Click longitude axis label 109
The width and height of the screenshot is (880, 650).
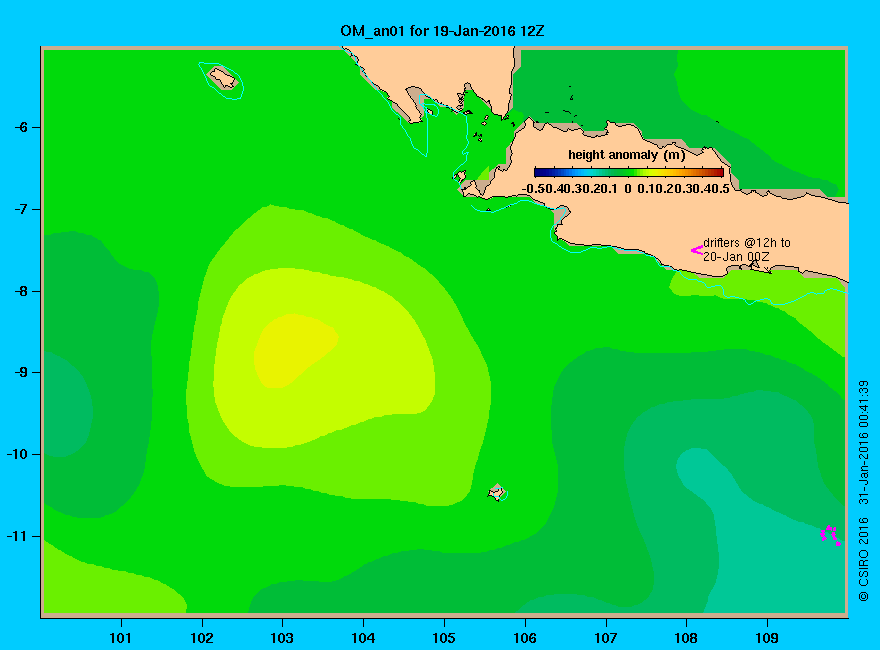point(767,638)
